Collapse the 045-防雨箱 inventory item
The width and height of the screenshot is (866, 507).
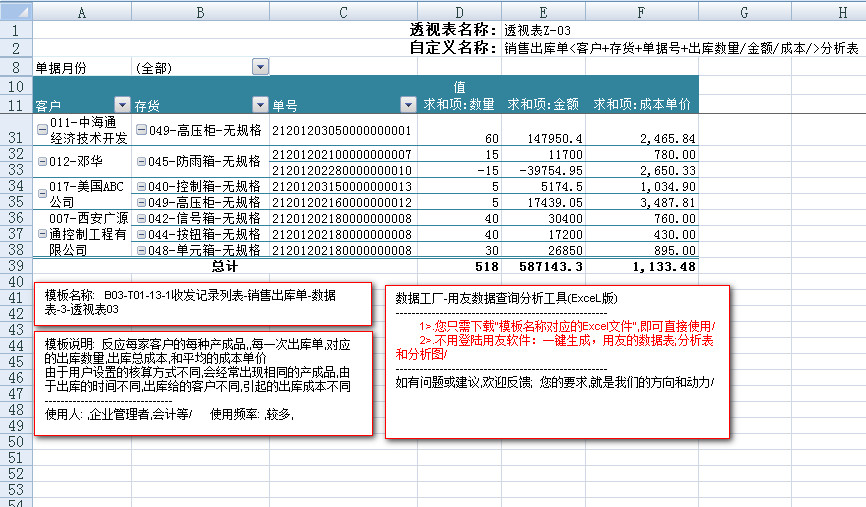pyautogui.click(x=141, y=160)
